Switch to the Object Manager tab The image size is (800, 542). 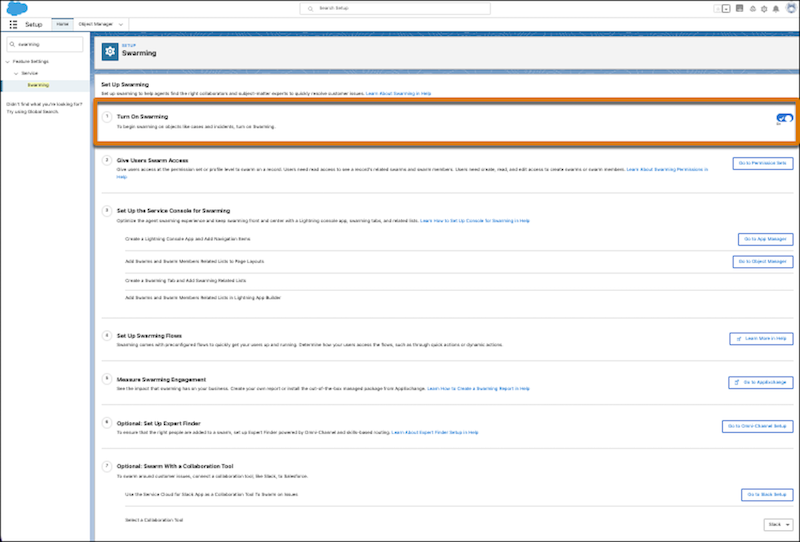click(96, 24)
